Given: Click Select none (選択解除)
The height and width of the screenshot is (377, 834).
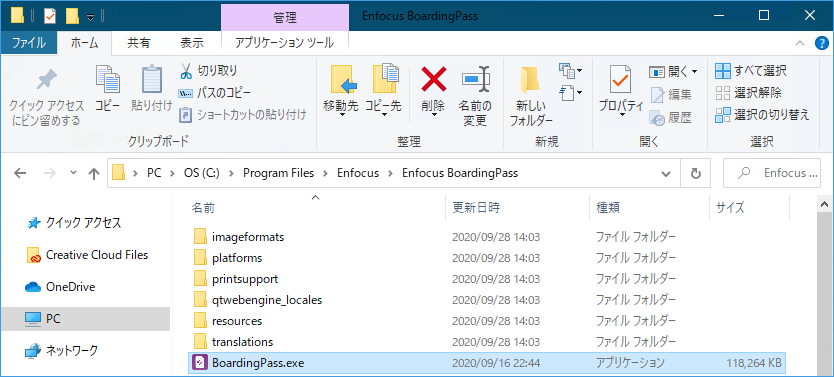Looking at the screenshot, I should 749,93.
